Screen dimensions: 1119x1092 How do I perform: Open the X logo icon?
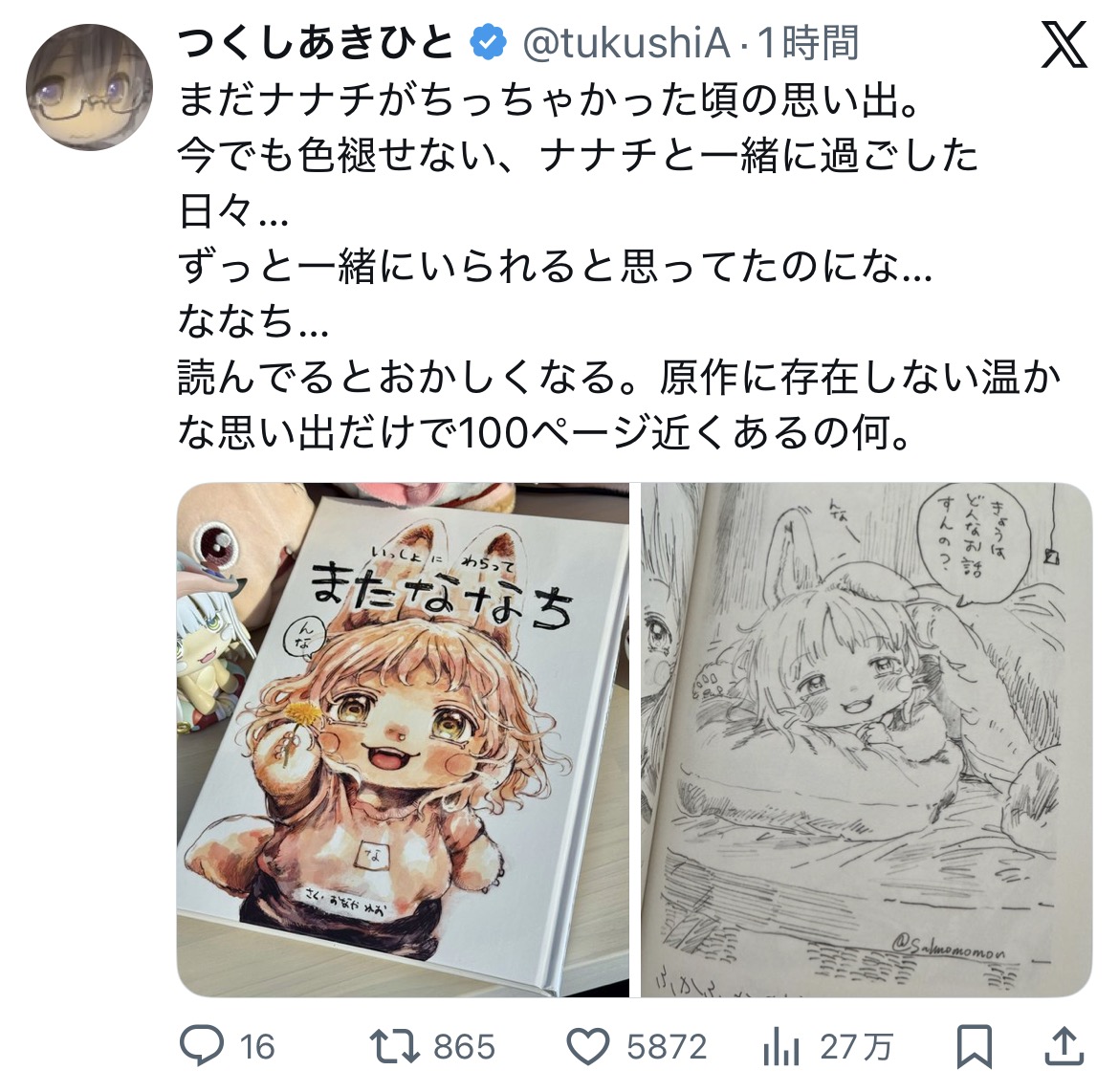[1064, 44]
